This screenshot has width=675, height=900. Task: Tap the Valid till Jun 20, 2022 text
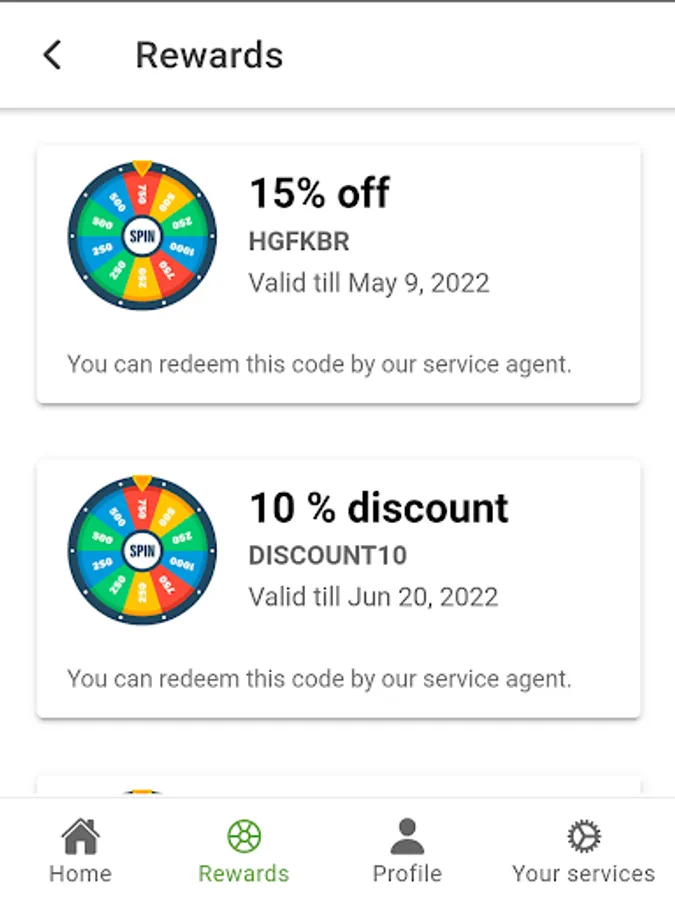(372, 597)
